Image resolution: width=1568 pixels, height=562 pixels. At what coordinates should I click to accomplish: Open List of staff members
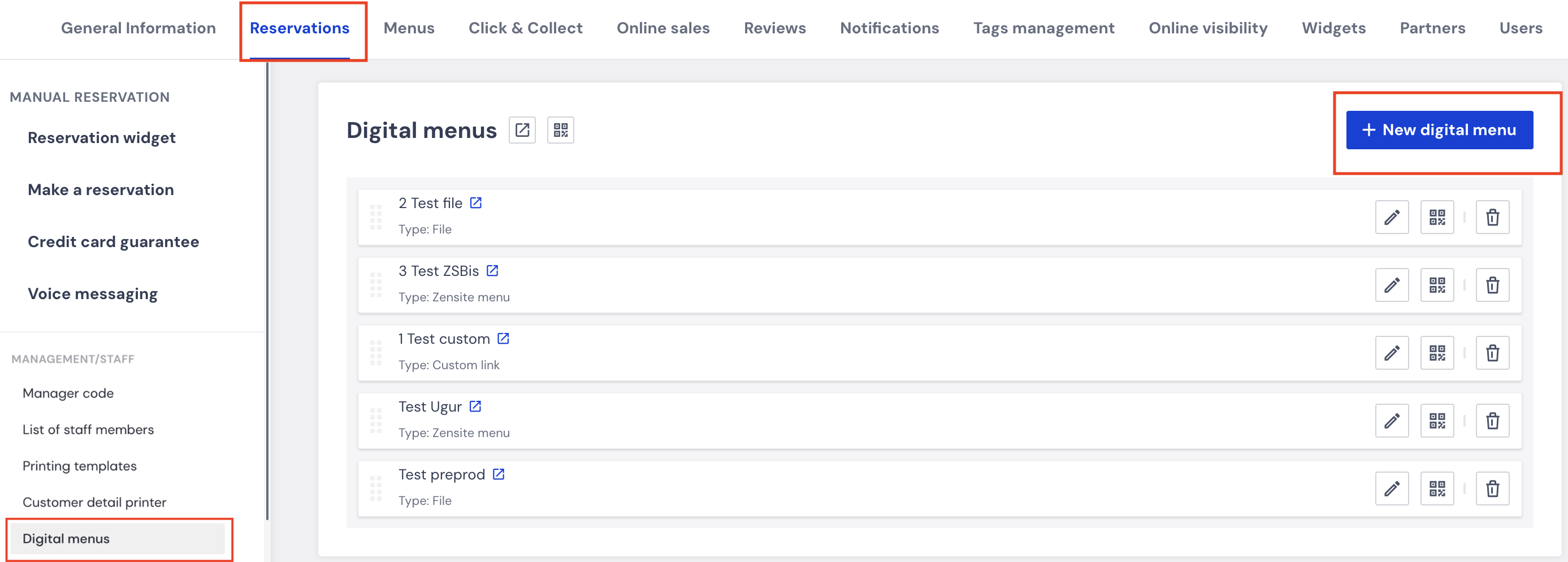click(88, 429)
